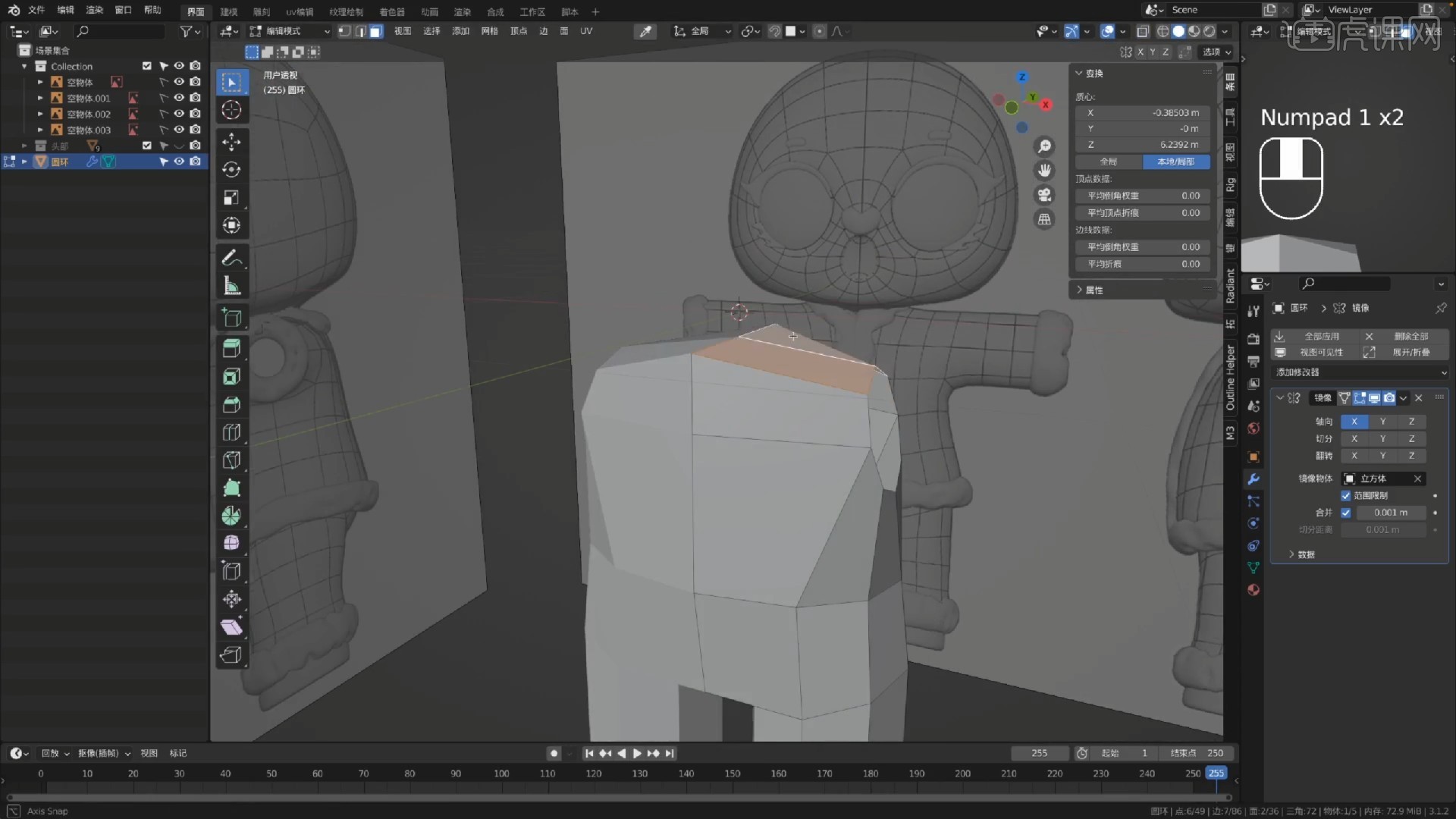Image resolution: width=1456 pixels, height=819 pixels.
Task: Click the eyedropper icon in the viewport header
Action: tap(645, 31)
